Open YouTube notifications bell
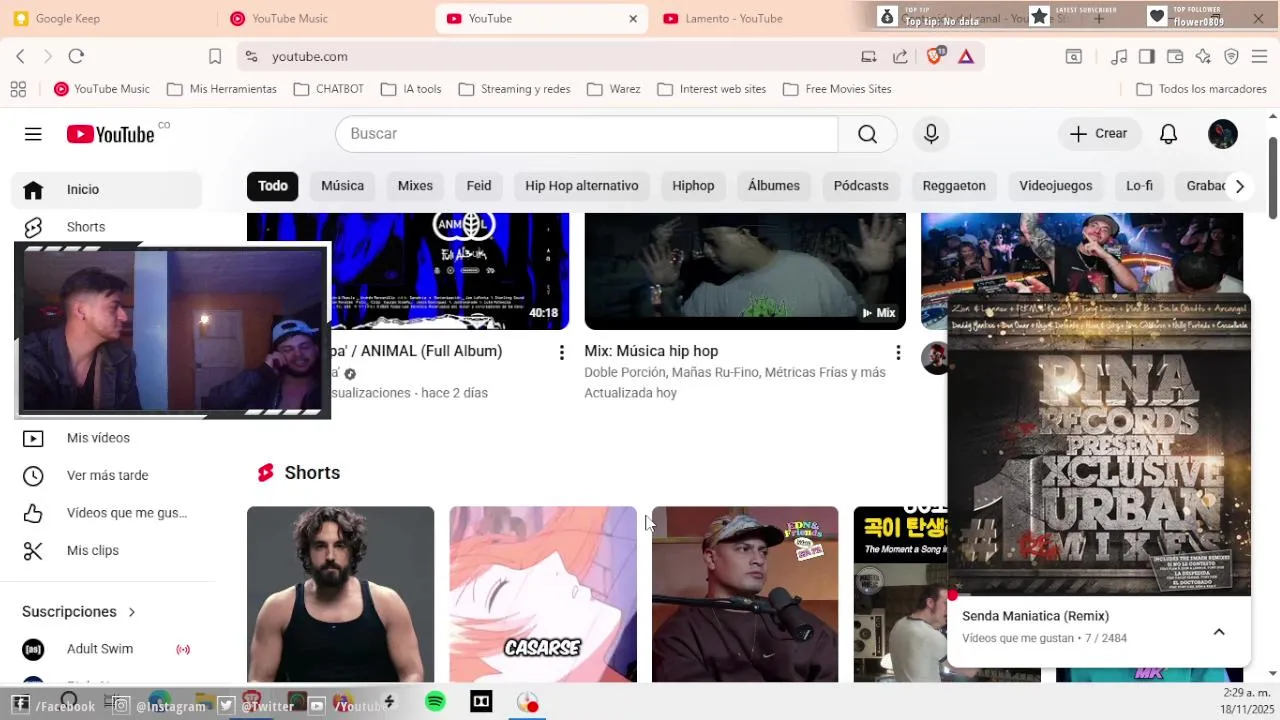Screen dimensions: 1280x720 (x=1168, y=134)
